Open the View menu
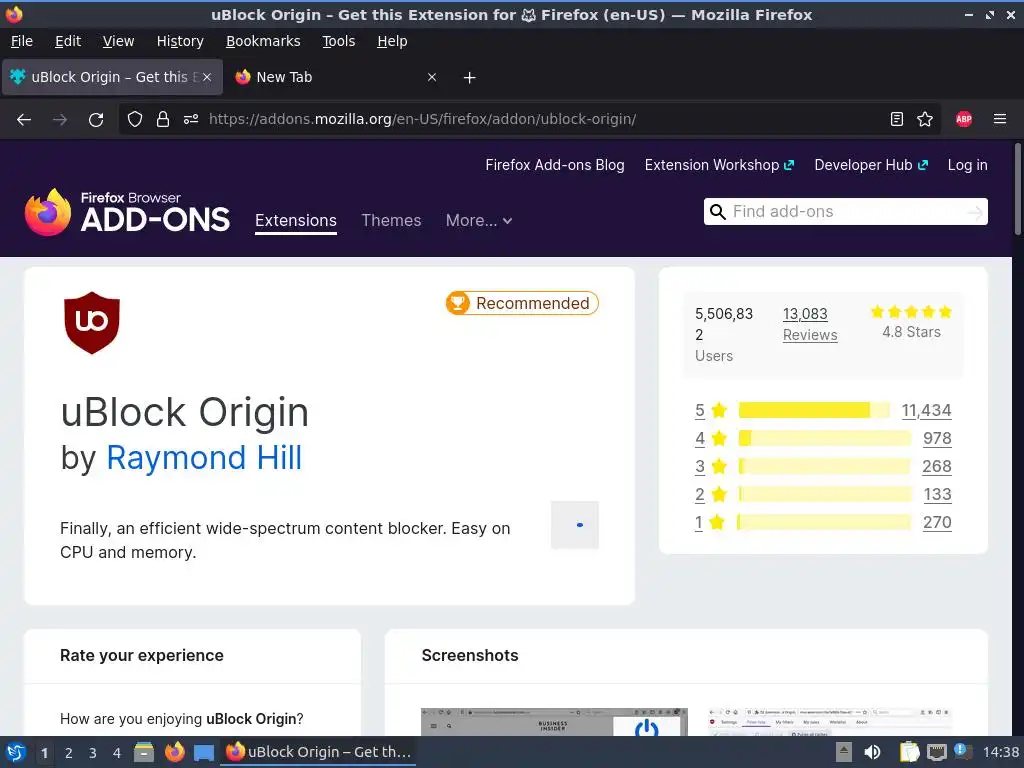The width and height of the screenshot is (1024, 768). pos(118,41)
